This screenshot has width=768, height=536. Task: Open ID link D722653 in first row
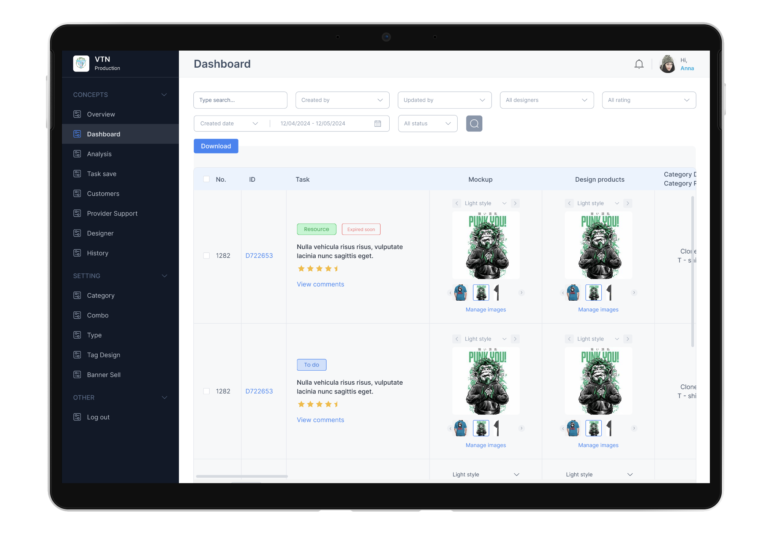[x=259, y=255]
